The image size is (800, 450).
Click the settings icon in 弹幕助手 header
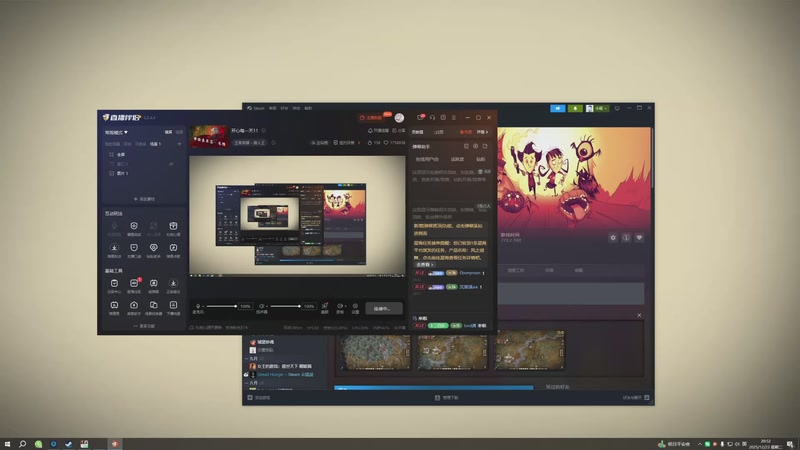476,146
